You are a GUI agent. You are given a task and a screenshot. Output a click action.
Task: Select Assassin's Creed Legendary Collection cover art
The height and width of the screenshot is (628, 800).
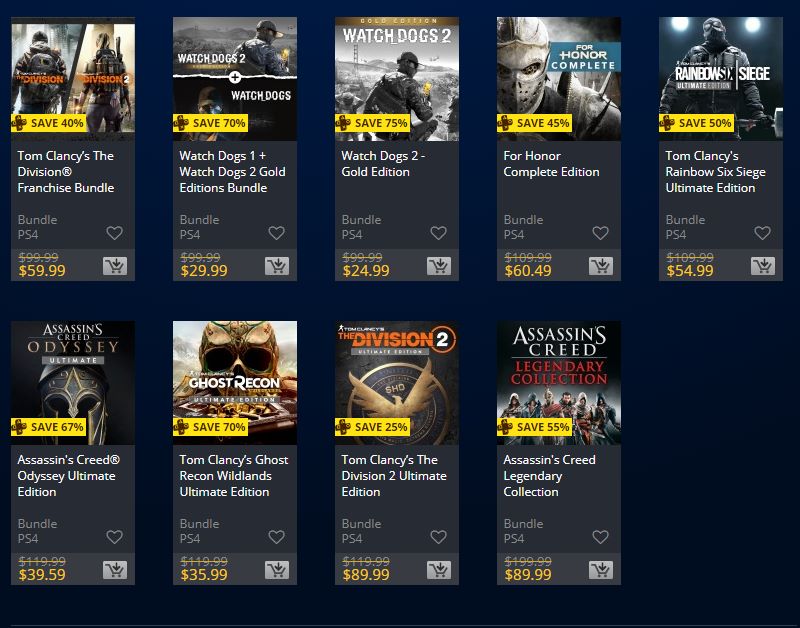click(x=559, y=383)
